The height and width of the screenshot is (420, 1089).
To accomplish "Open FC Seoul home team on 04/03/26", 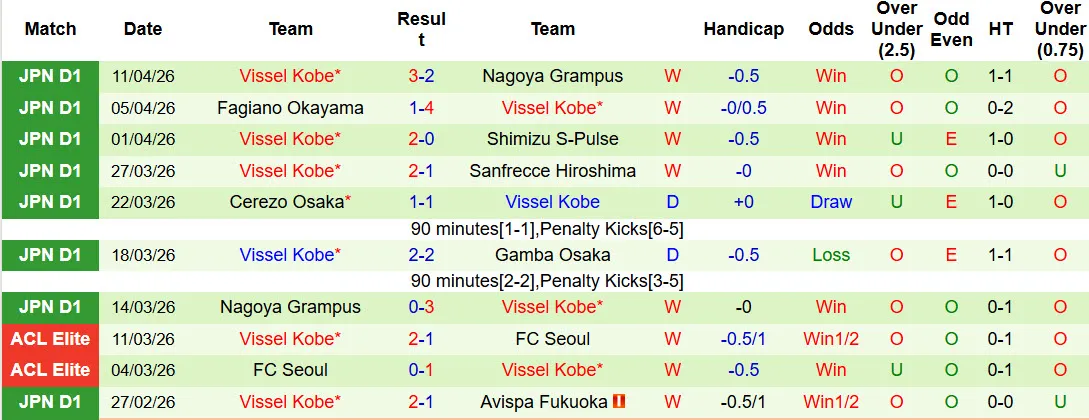I will (x=290, y=370).
